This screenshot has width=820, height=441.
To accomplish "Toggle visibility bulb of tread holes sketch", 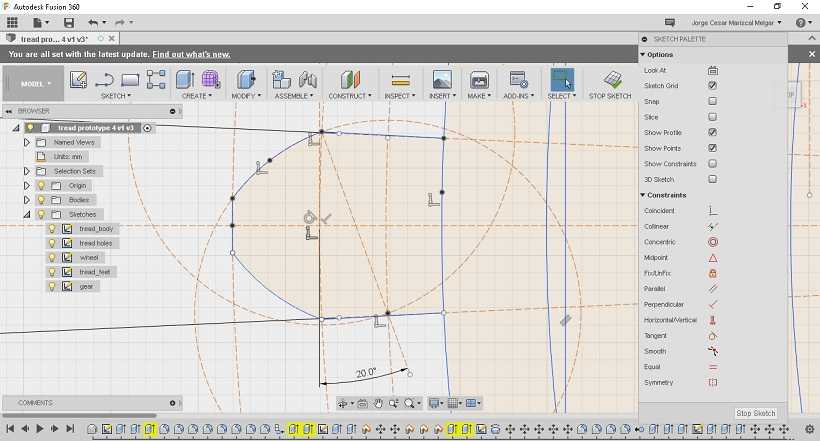I will point(52,243).
